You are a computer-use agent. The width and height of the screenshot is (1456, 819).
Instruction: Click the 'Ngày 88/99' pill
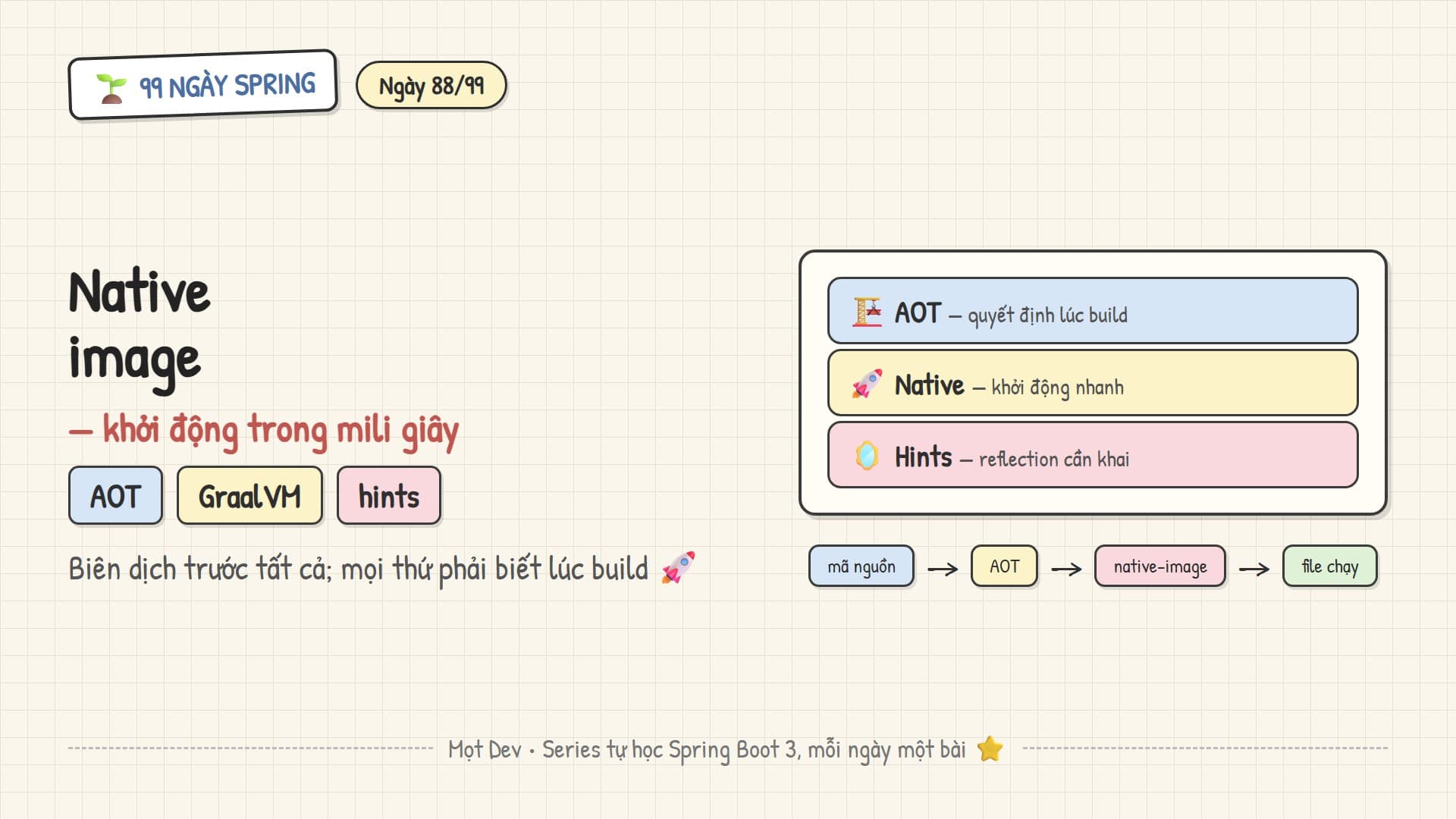[x=431, y=86]
